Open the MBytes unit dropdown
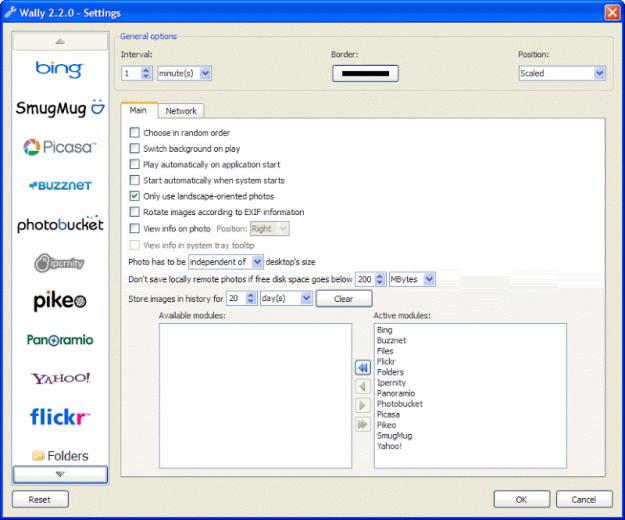The image size is (625, 520). pyautogui.click(x=412, y=279)
